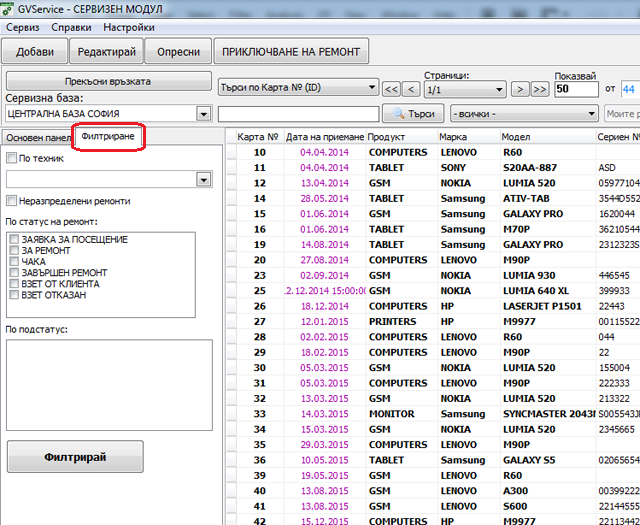
Task: Tick ЗАЯВКА ЗА ПОСЕЩЕНИЕ status
Action: coord(14,239)
